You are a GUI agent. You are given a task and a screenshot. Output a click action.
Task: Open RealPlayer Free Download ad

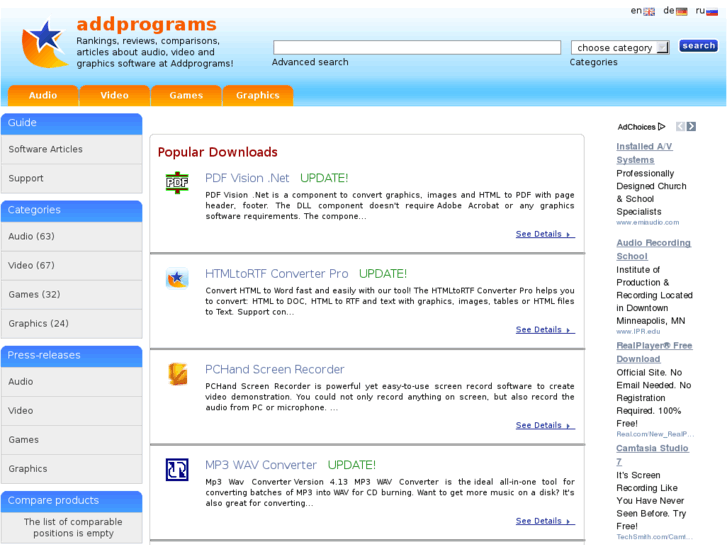654,352
